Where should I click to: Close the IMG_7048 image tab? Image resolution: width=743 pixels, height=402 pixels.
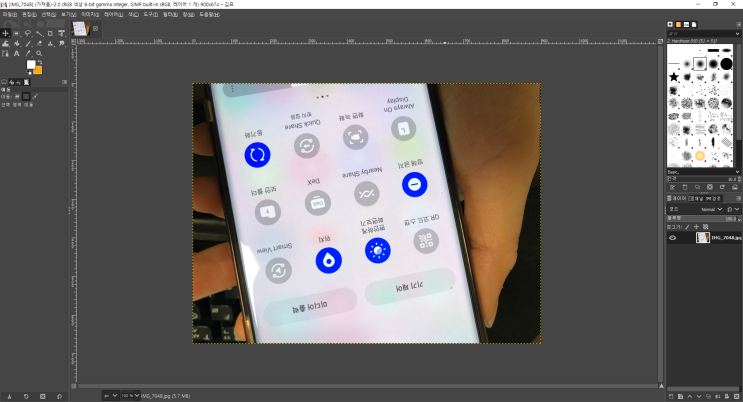click(95, 28)
